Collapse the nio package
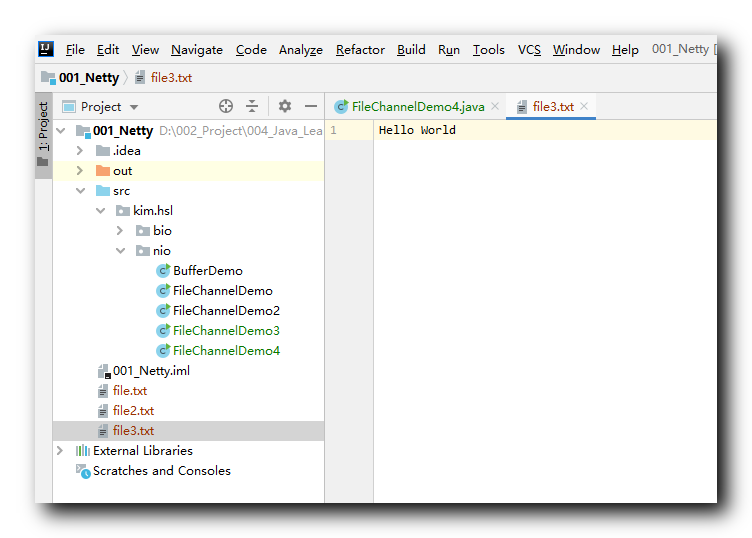 tap(121, 251)
